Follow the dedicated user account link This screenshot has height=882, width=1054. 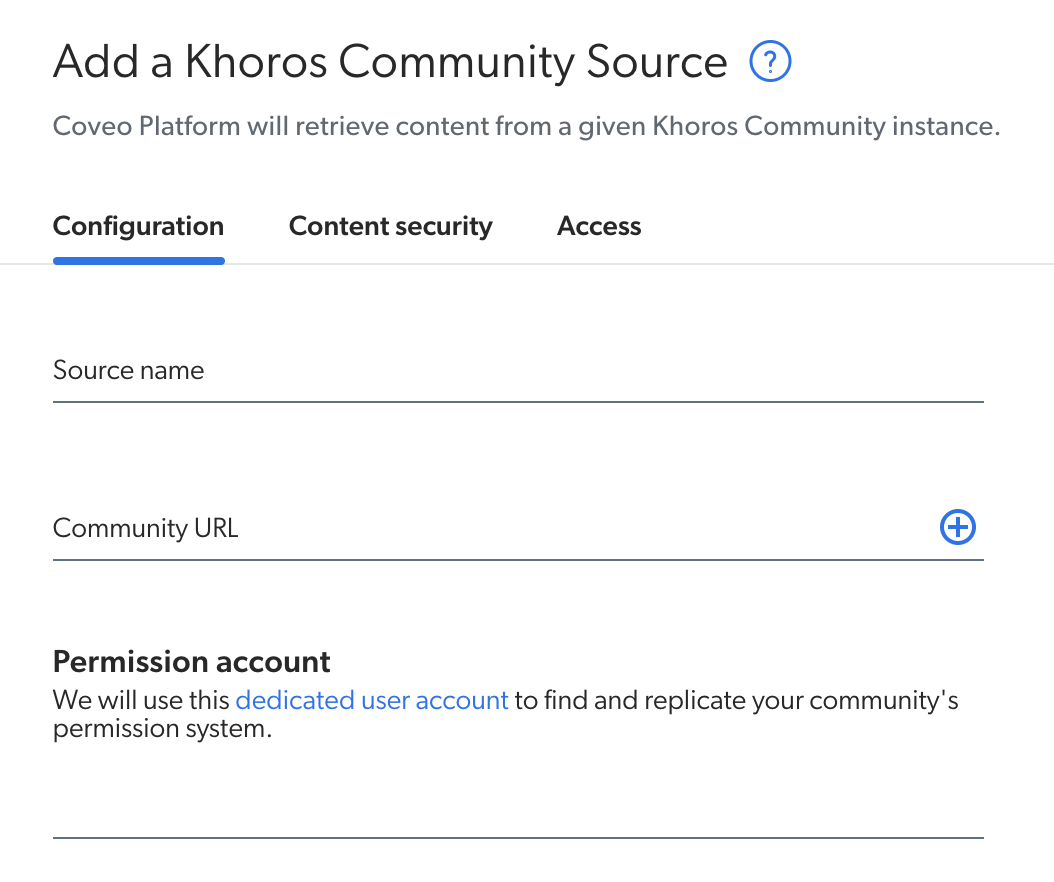(372, 700)
